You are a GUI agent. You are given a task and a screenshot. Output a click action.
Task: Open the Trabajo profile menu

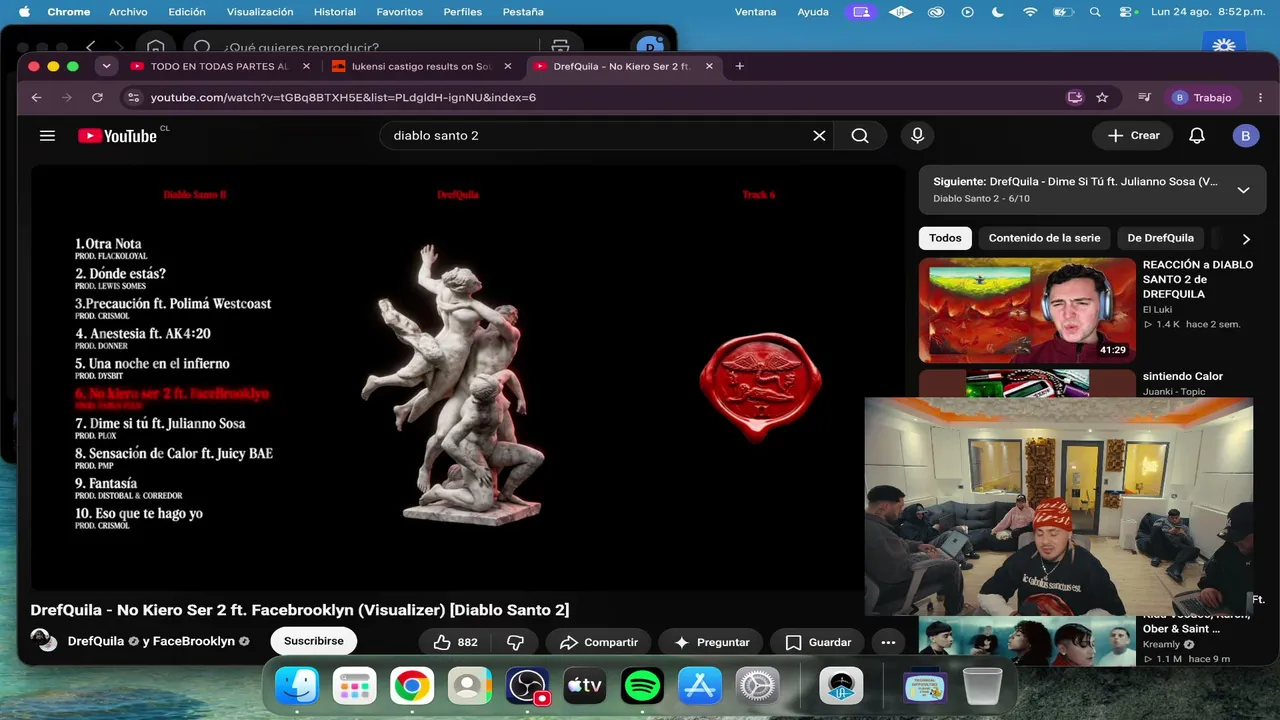[1203, 98]
